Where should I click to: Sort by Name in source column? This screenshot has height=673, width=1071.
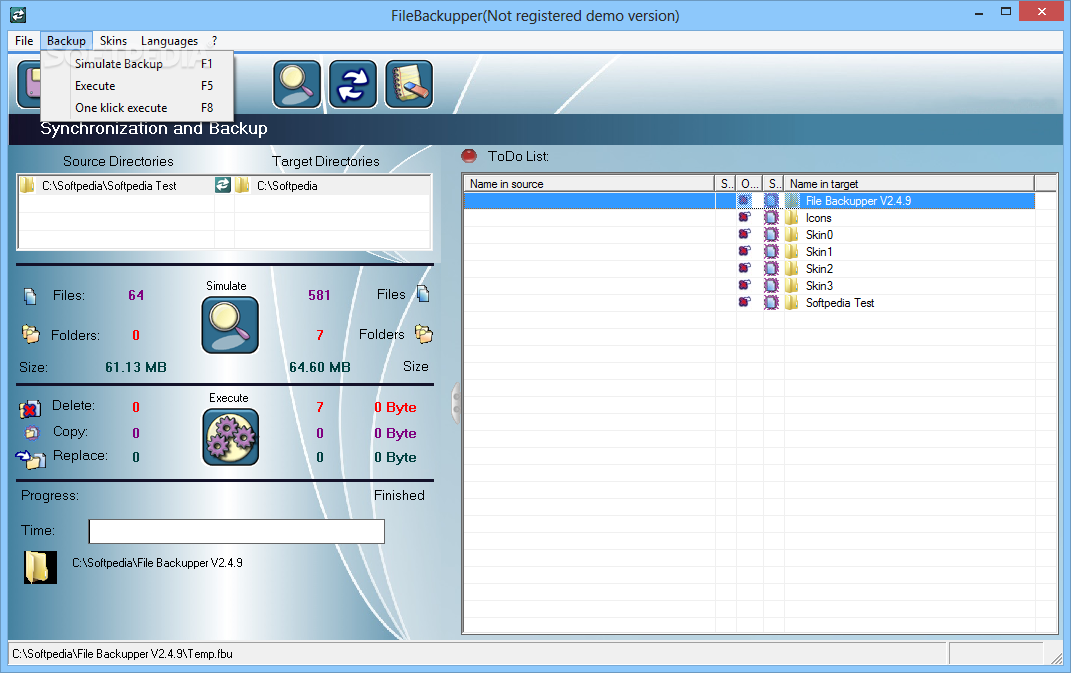tap(589, 184)
